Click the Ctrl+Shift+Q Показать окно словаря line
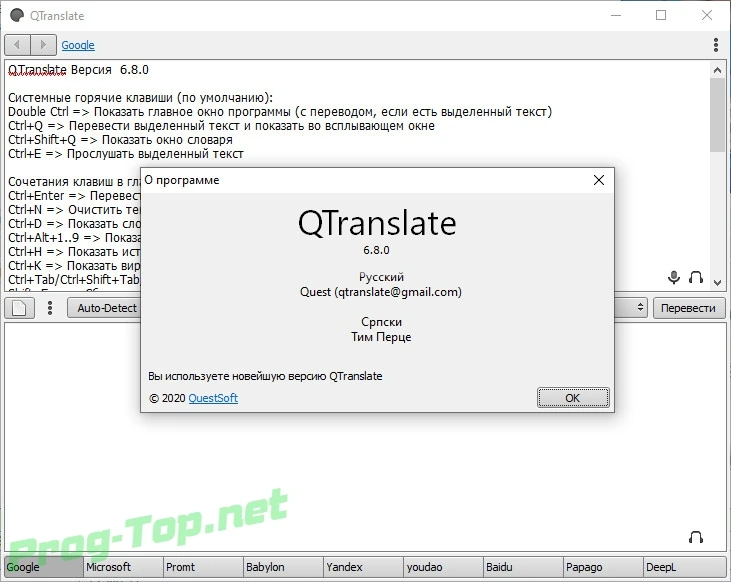 [x=120, y=140]
